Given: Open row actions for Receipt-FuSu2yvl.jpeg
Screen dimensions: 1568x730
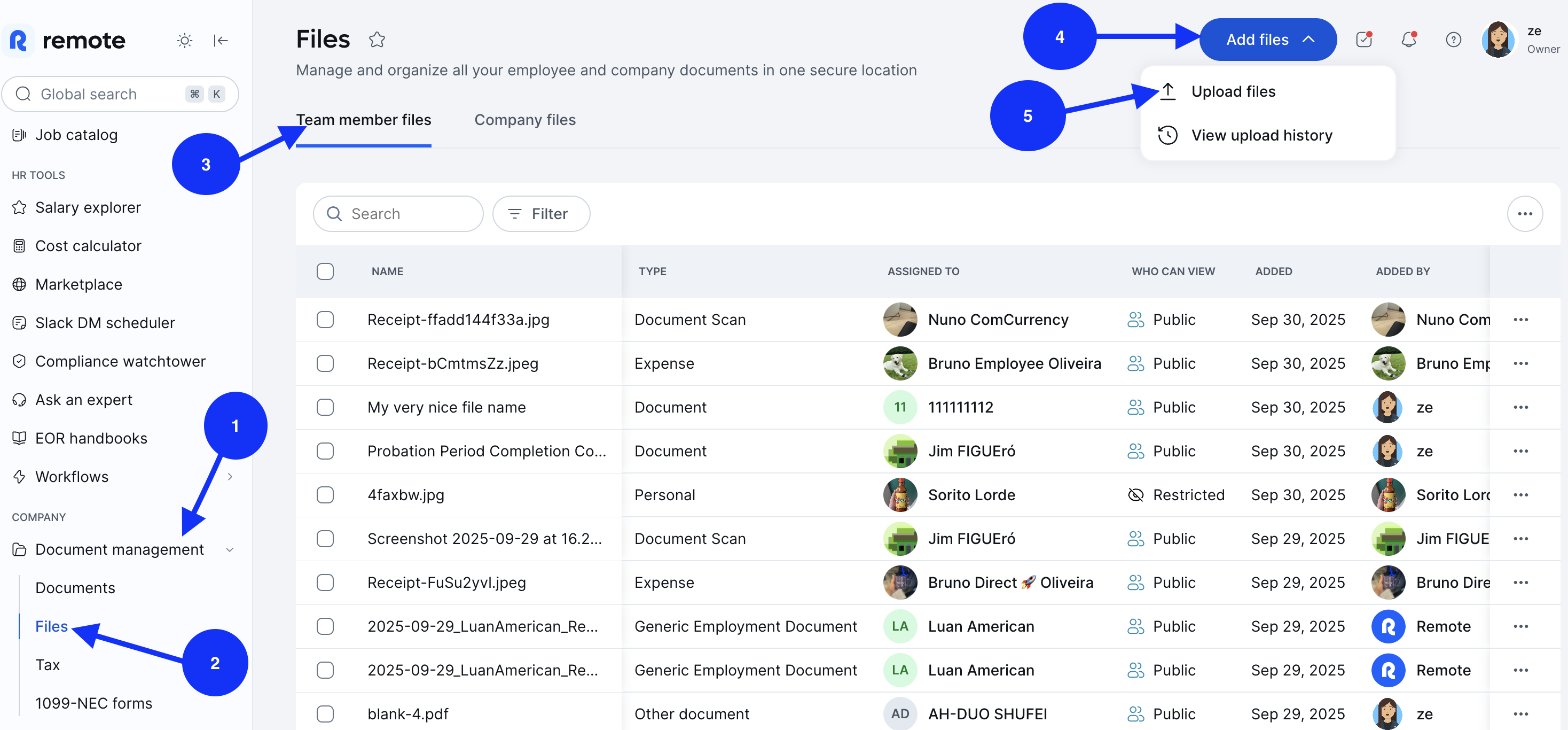Looking at the screenshot, I should click(1520, 583).
